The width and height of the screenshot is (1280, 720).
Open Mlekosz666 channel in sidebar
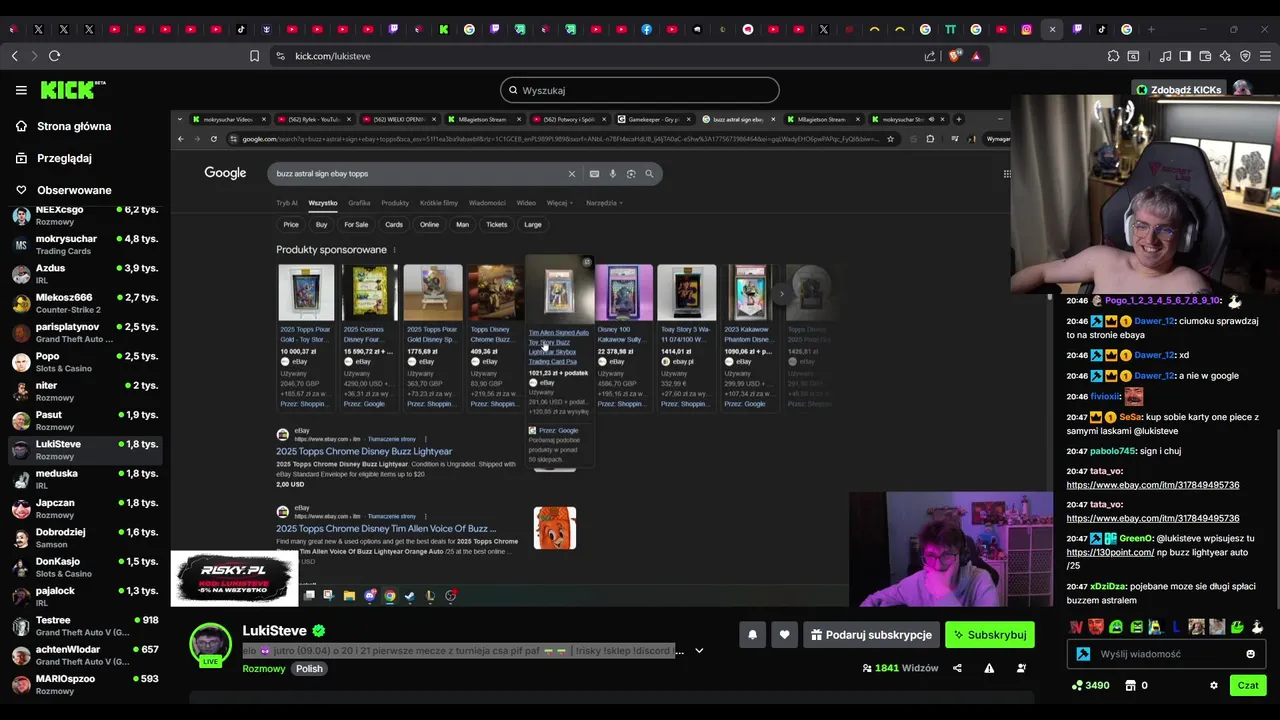point(84,303)
